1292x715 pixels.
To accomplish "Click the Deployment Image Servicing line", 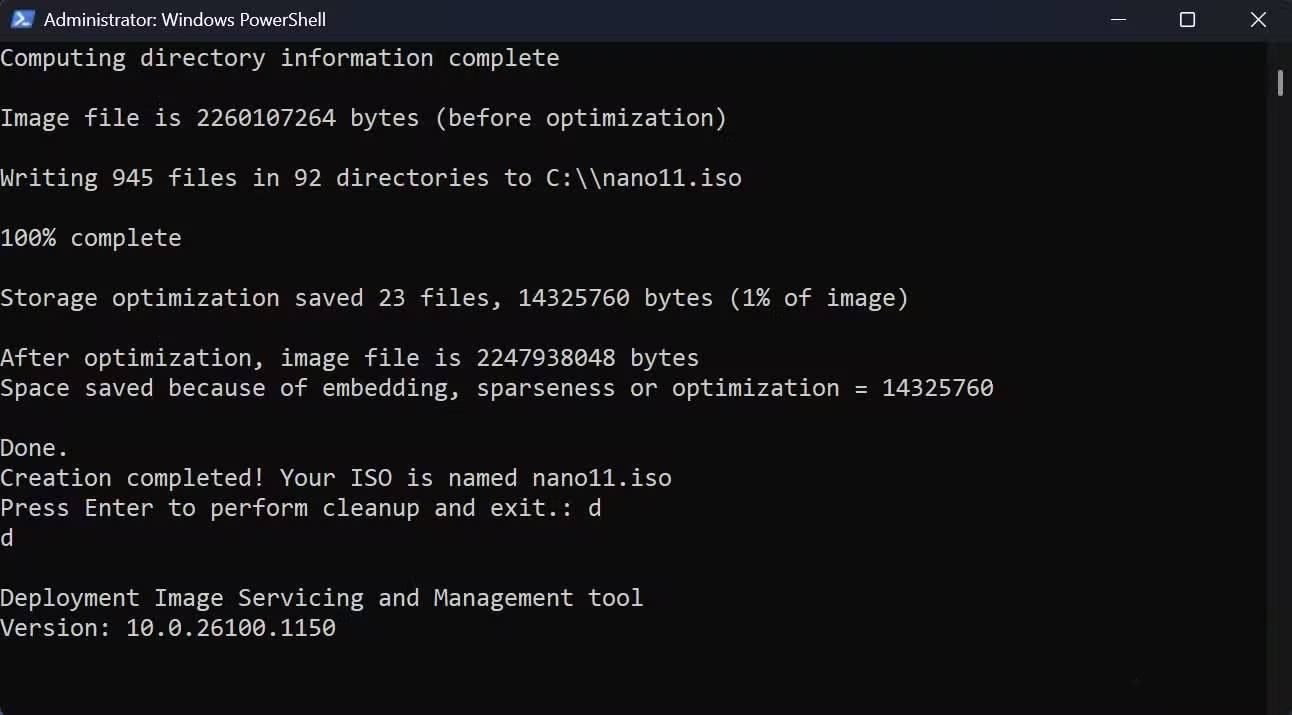I will [320, 597].
